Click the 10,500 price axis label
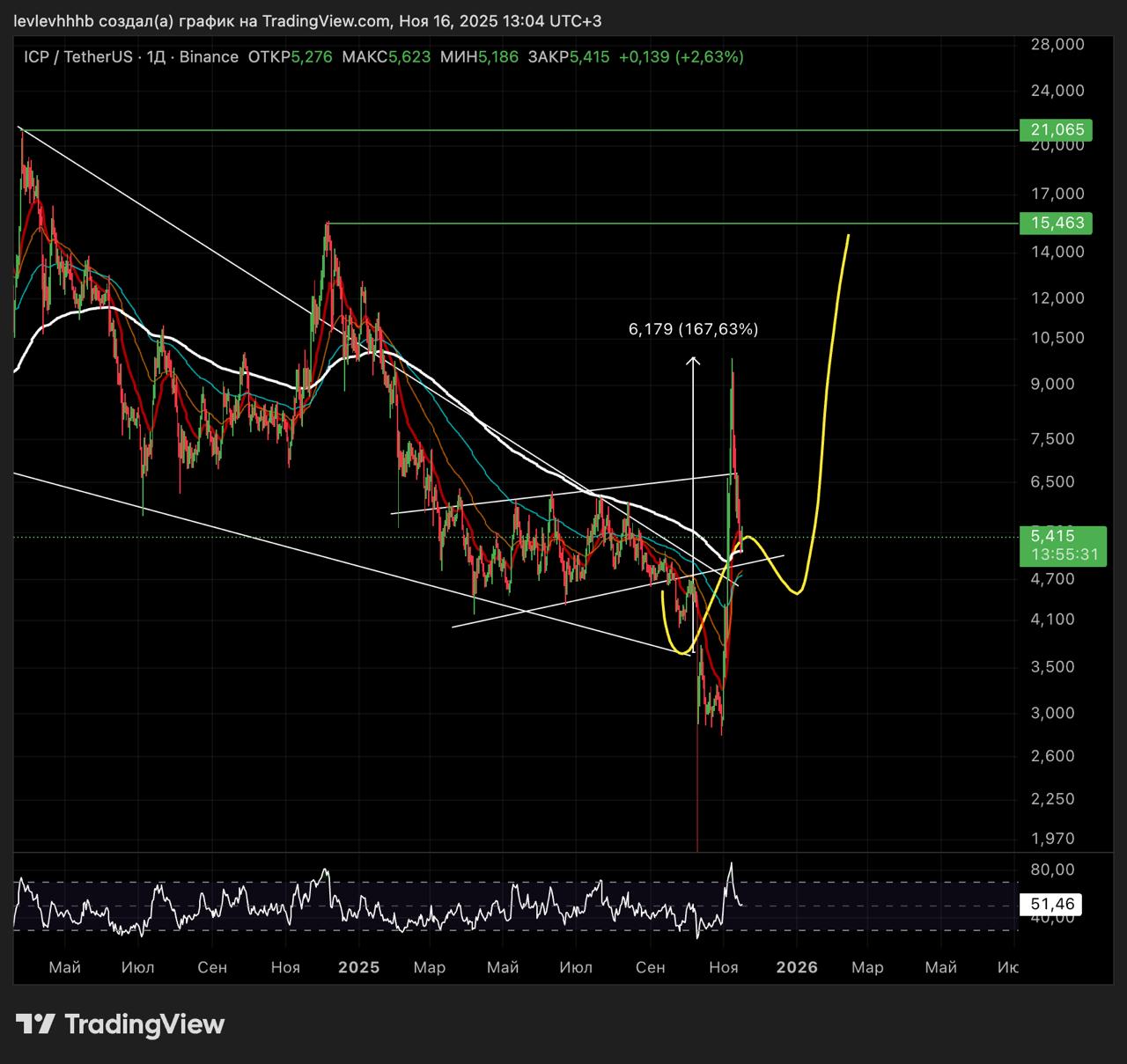Screen dimensions: 1127x1064 point(1057,338)
